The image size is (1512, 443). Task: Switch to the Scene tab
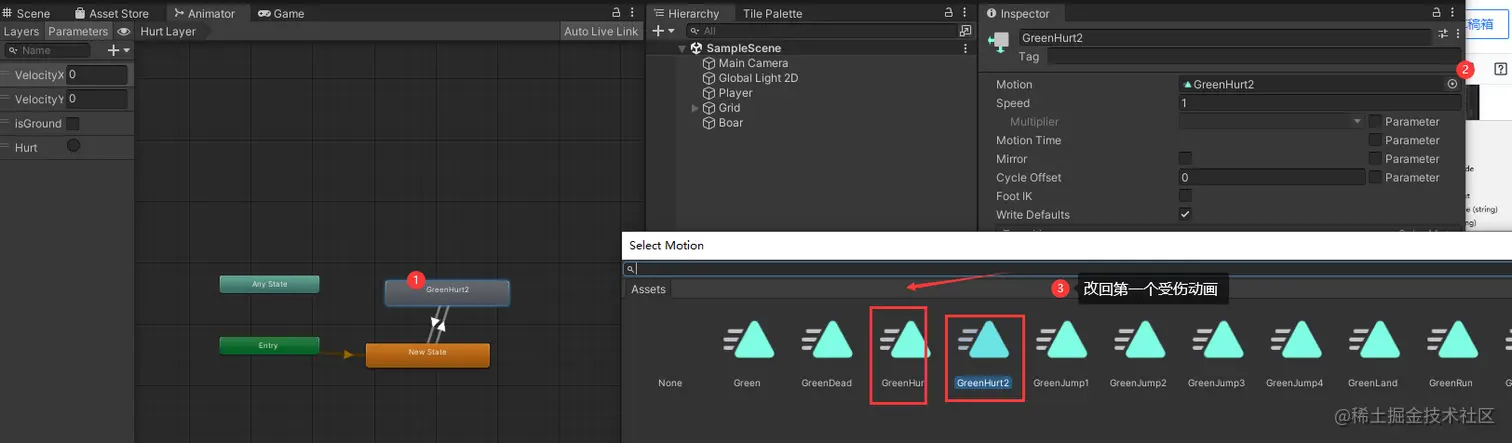pyautogui.click(x=26, y=14)
